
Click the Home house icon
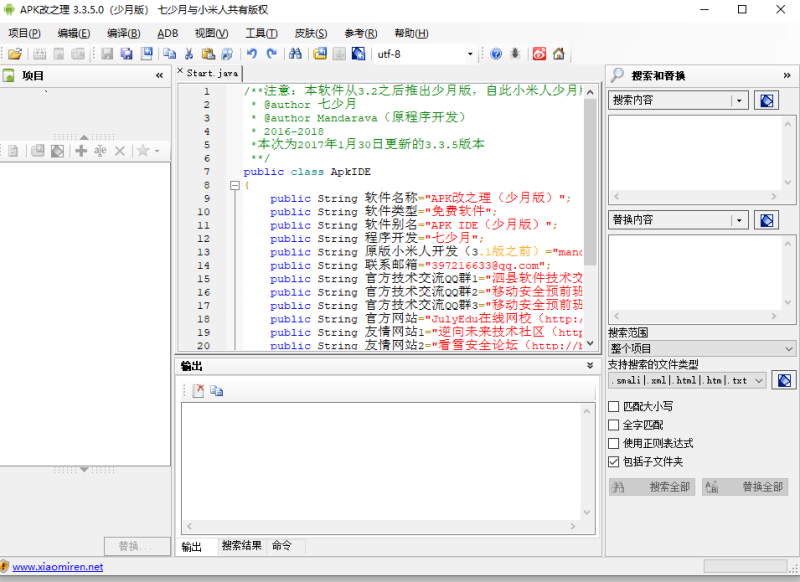pyautogui.click(x=559, y=54)
